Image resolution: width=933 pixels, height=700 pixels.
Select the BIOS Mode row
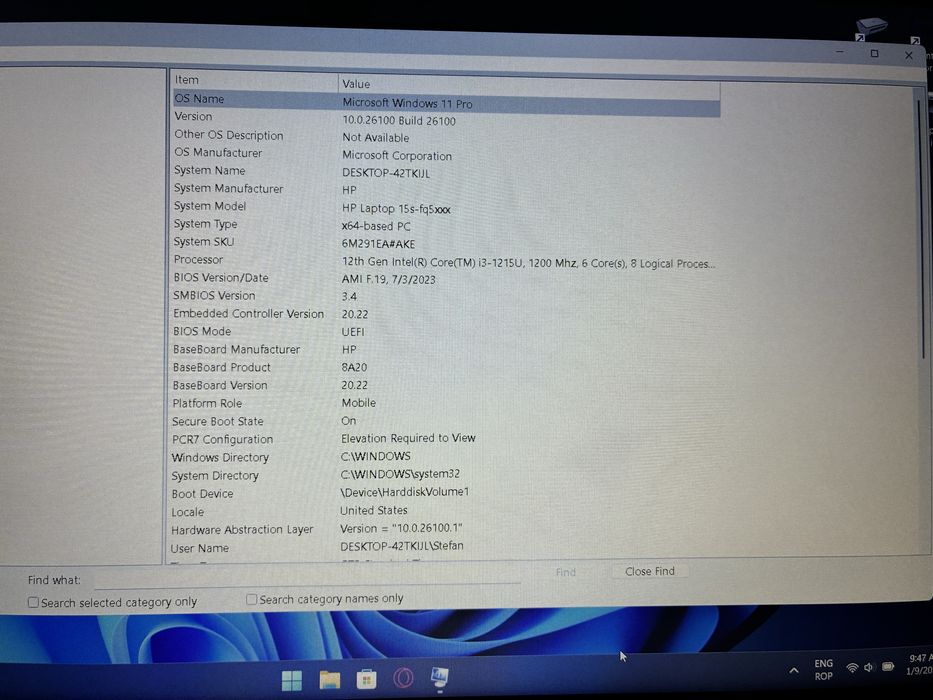446,332
